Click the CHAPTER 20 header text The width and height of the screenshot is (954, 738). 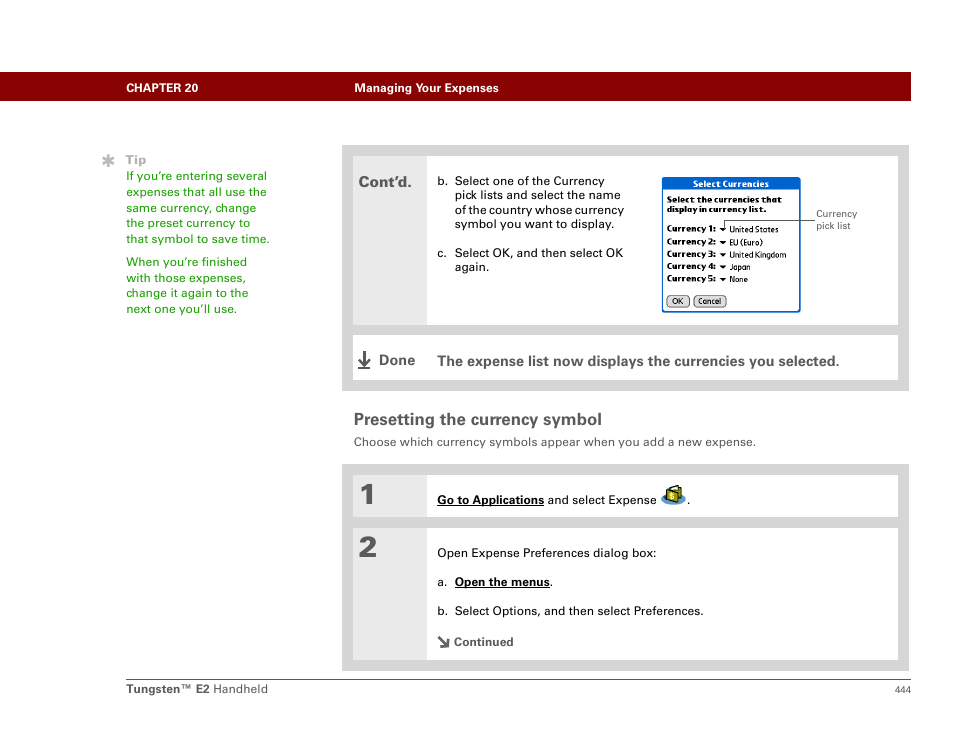click(162, 88)
